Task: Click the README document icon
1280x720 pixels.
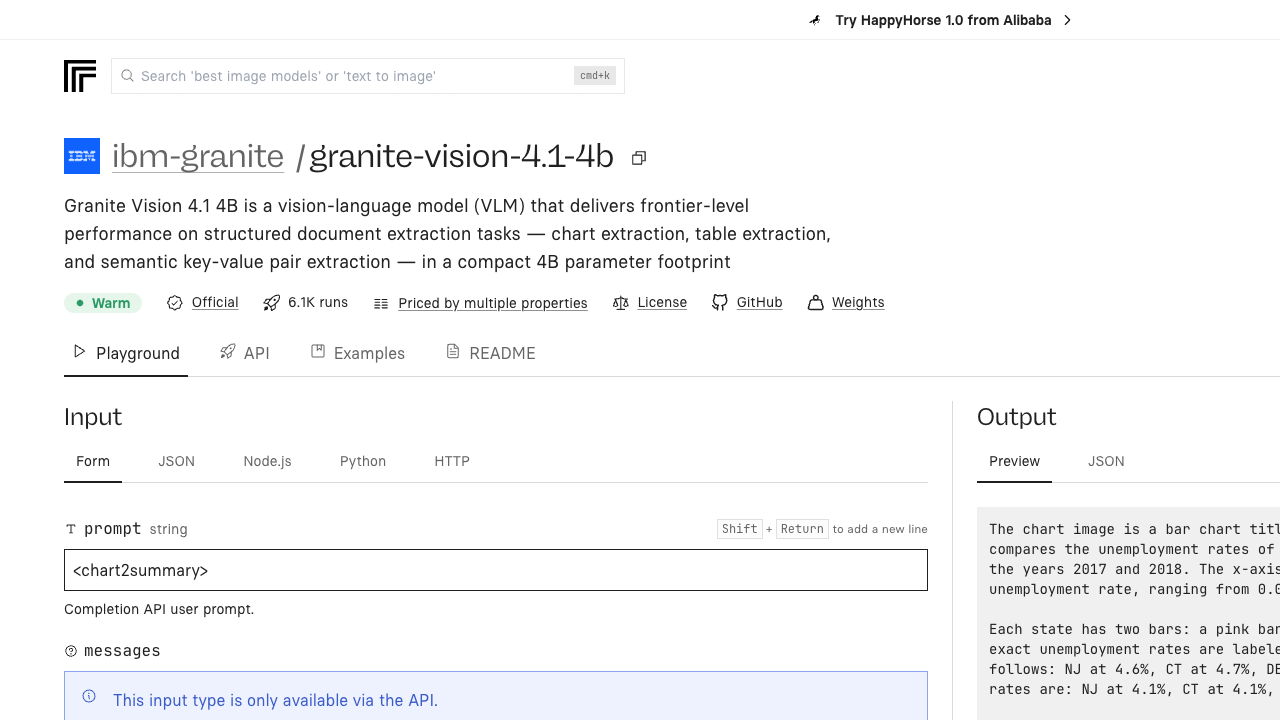Action: [453, 352]
